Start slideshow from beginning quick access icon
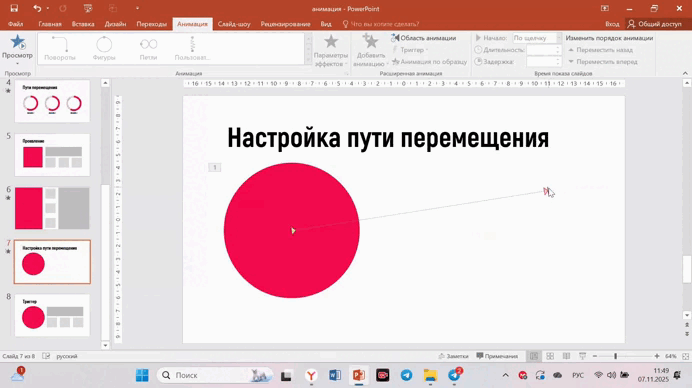The image size is (692, 388). [88, 8]
